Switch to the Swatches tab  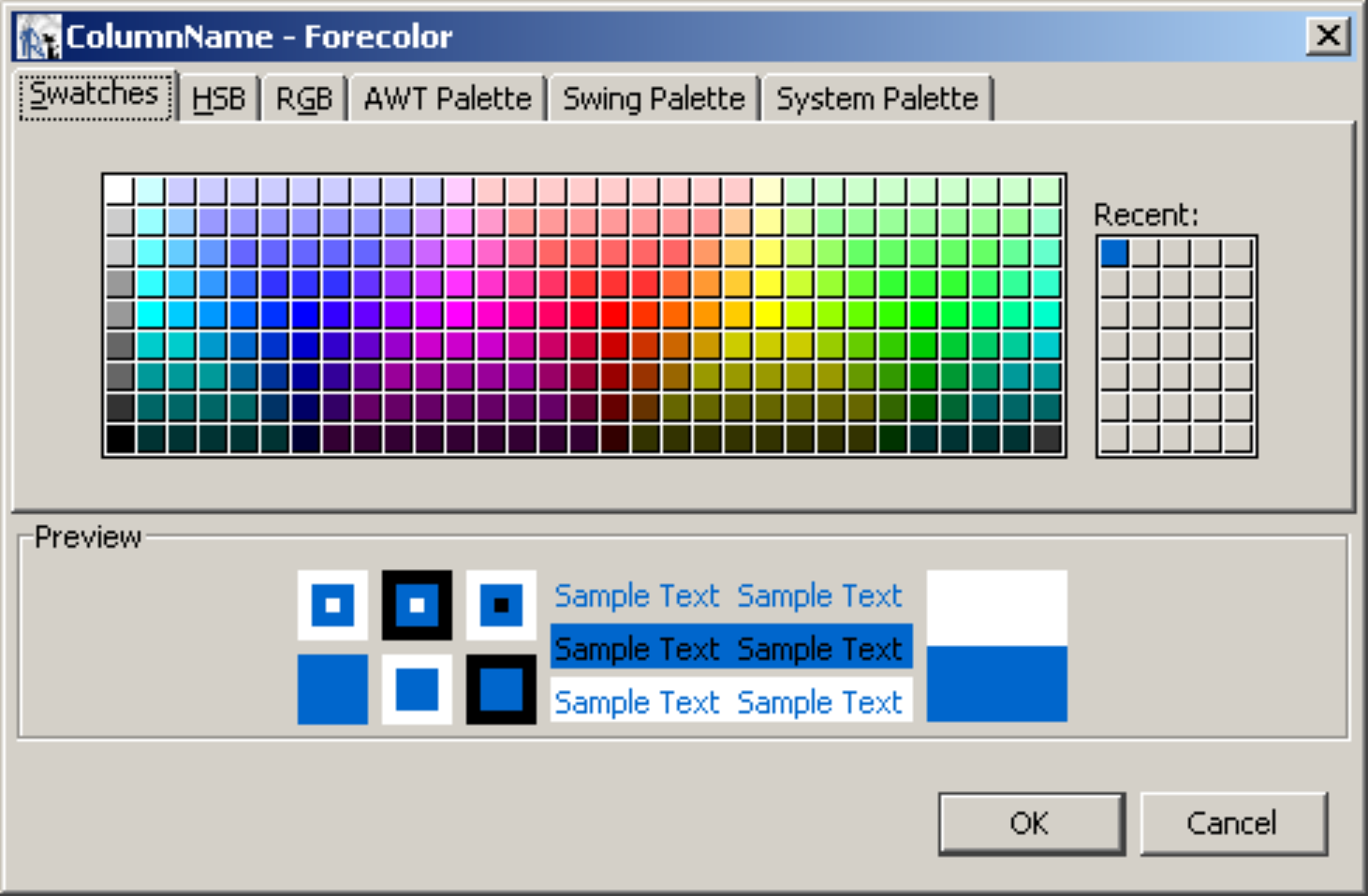coord(95,95)
